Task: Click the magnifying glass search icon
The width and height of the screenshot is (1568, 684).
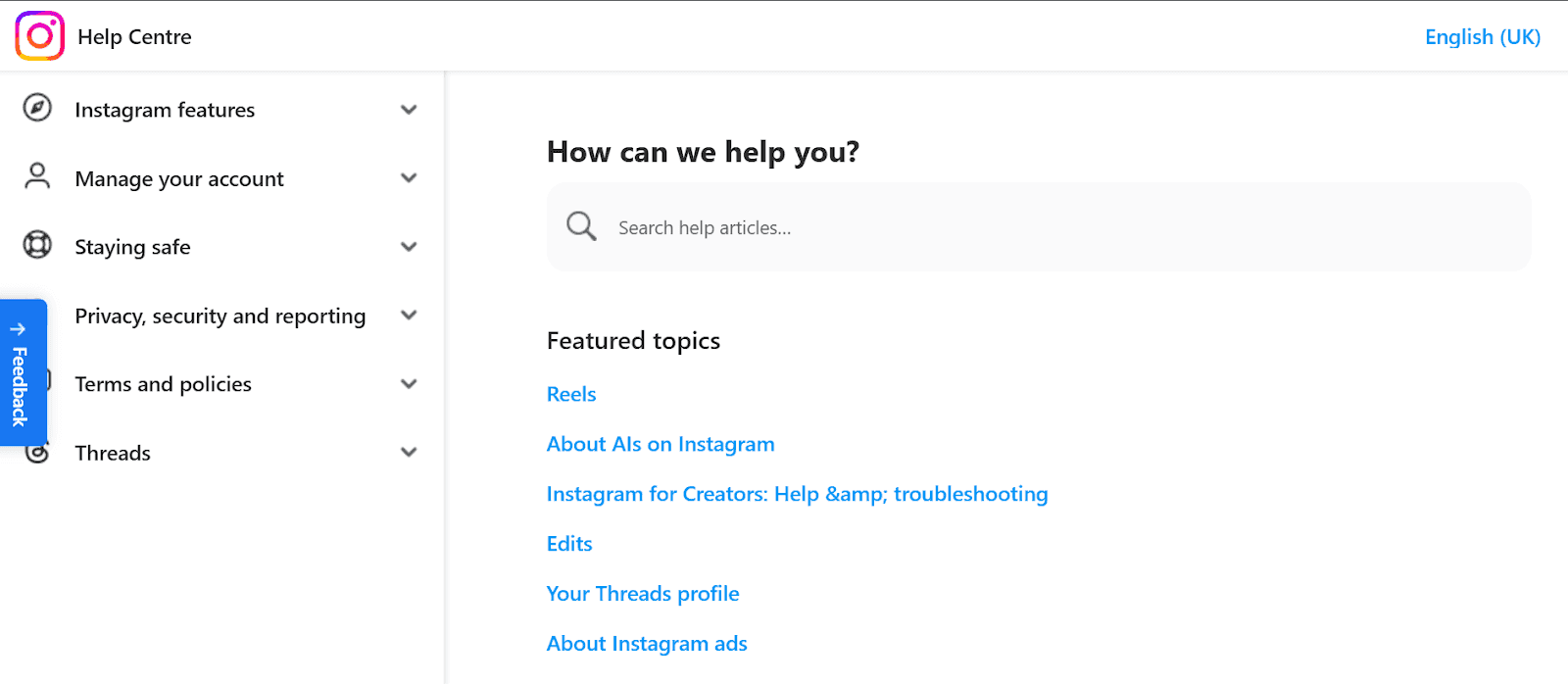Action: click(581, 226)
